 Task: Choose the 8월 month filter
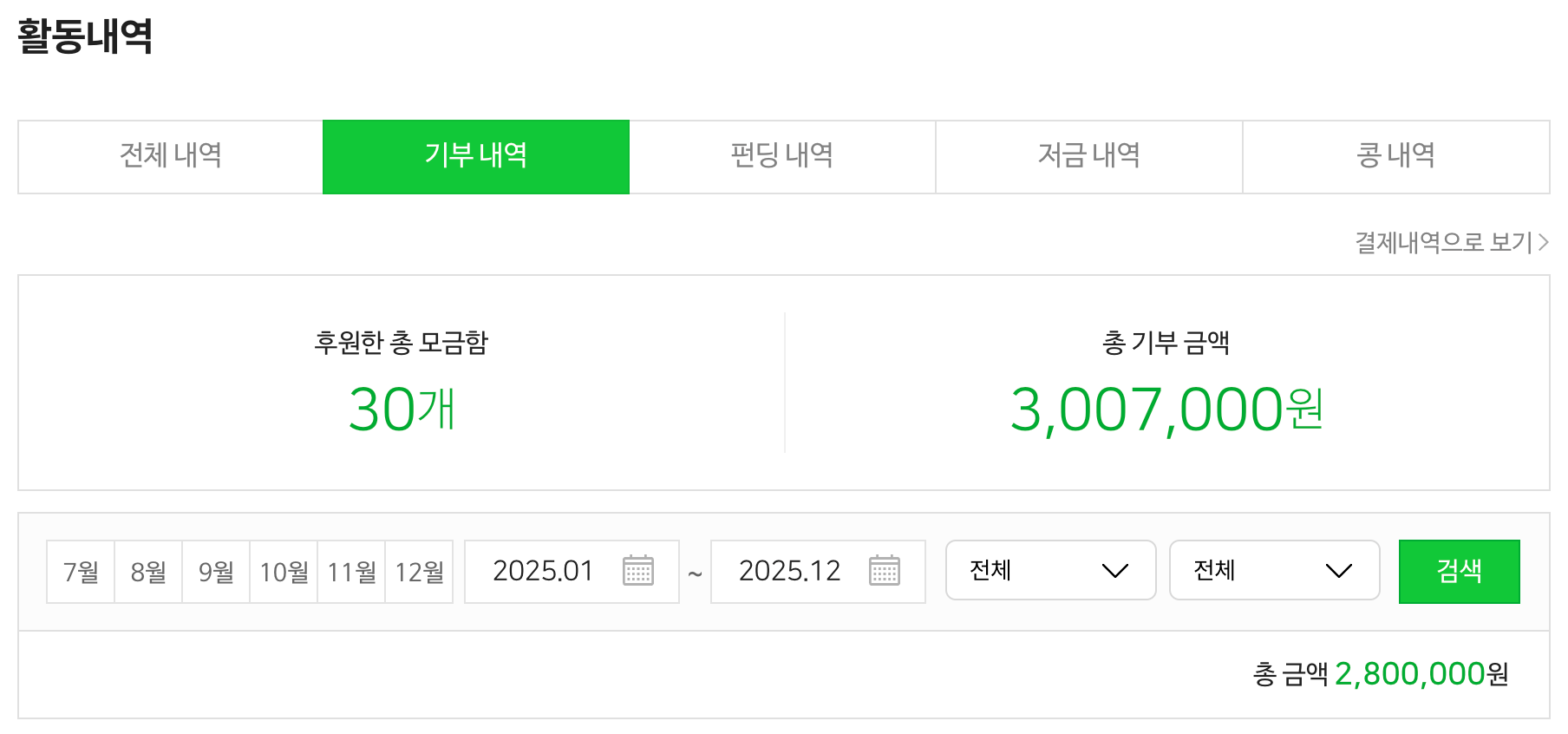tap(148, 572)
